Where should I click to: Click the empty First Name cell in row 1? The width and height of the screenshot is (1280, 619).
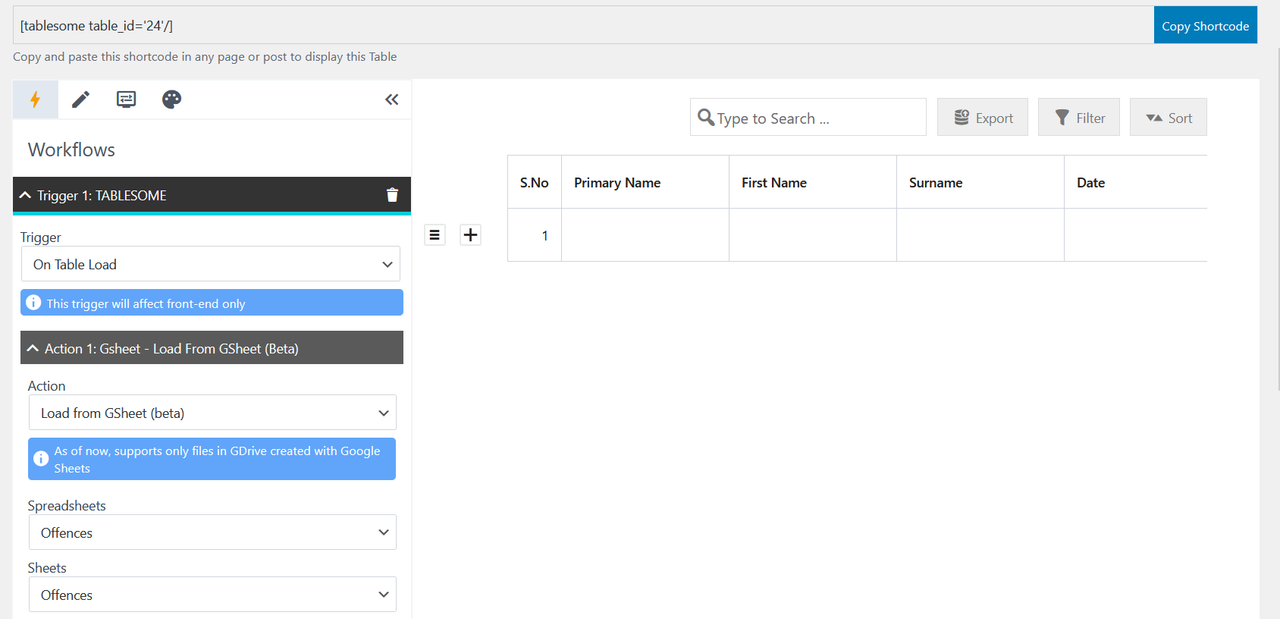[813, 235]
